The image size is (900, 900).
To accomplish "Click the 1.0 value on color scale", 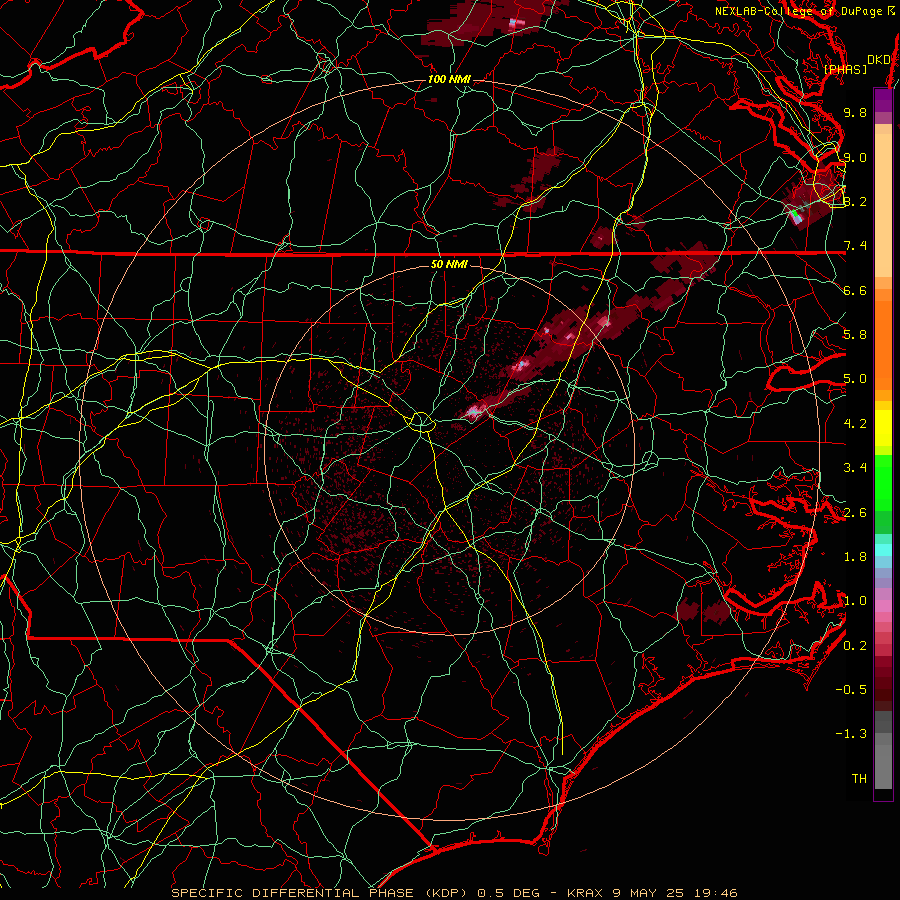I will pos(855,601).
